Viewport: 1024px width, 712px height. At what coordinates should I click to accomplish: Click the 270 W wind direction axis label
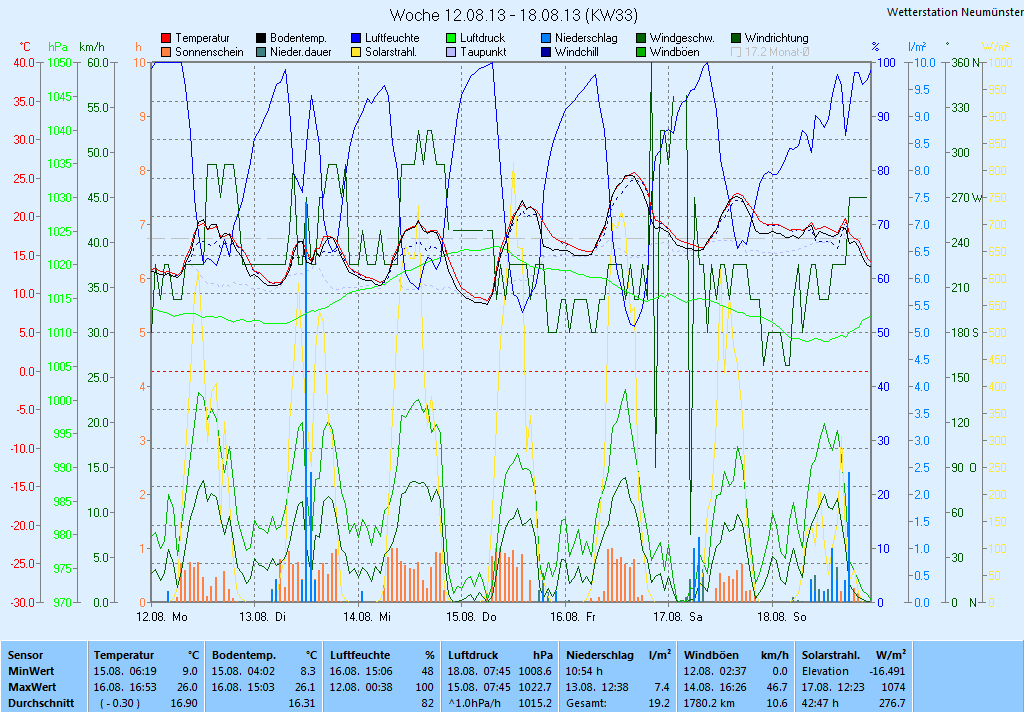tap(966, 197)
